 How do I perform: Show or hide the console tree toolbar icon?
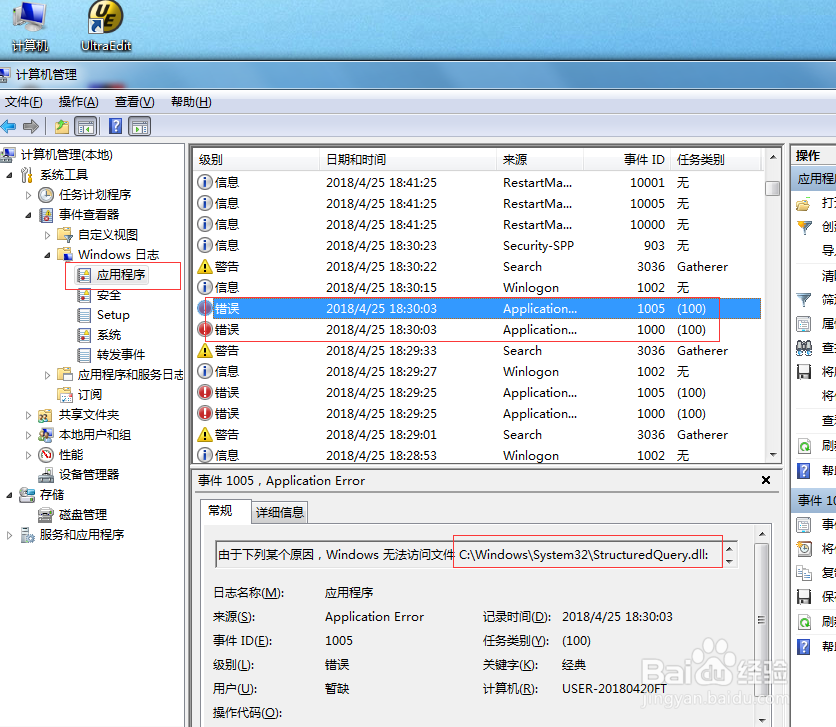(86, 126)
